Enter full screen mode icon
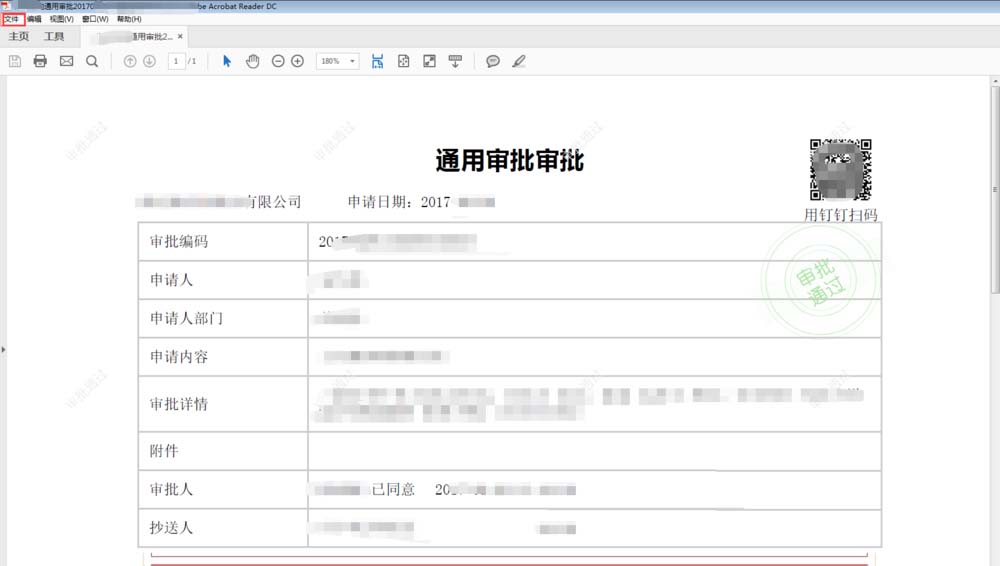The image size is (1000, 566). point(429,61)
